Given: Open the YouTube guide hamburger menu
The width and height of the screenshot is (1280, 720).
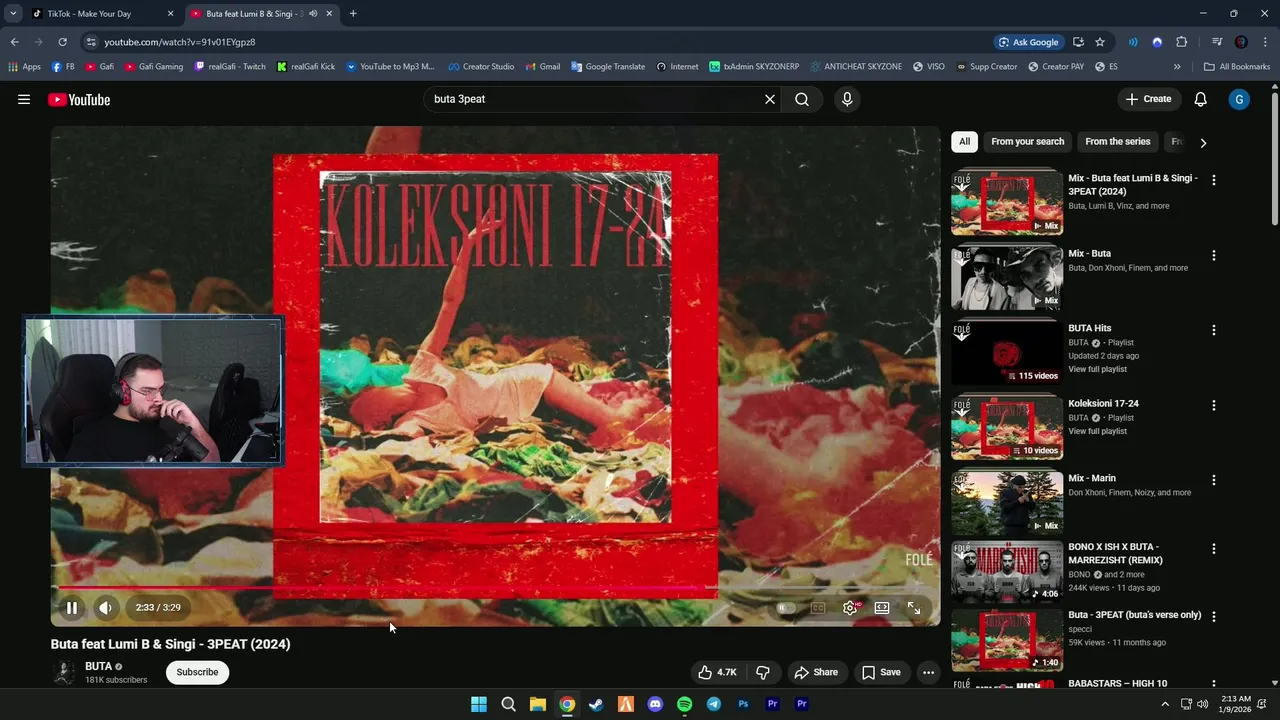Looking at the screenshot, I should [24, 99].
